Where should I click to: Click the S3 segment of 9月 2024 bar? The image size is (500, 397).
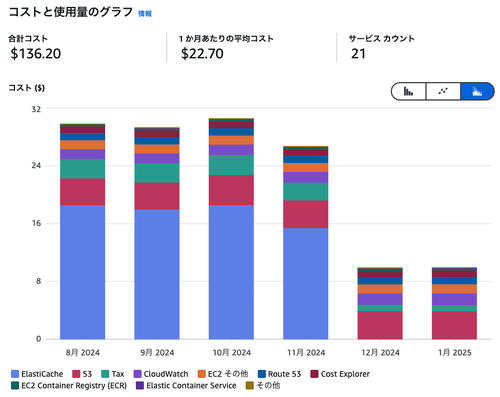157,196
